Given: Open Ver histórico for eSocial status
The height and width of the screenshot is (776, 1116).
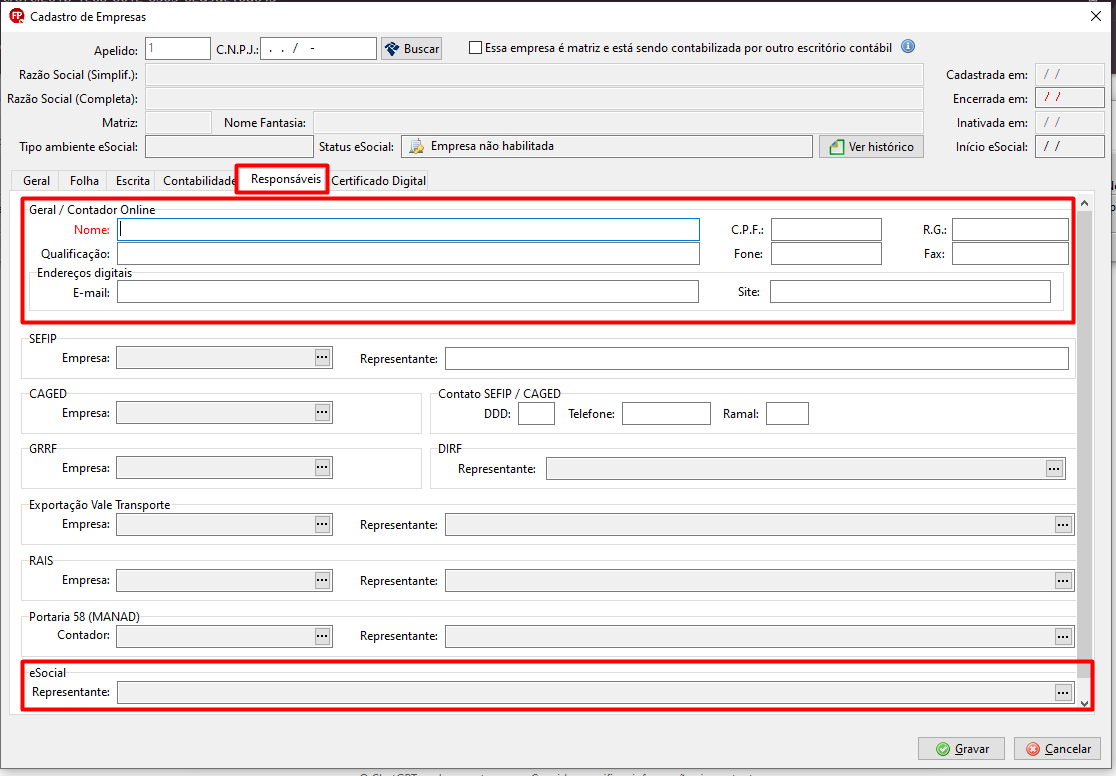Looking at the screenshot, I should pyautogui.click(x=871, y=147).
